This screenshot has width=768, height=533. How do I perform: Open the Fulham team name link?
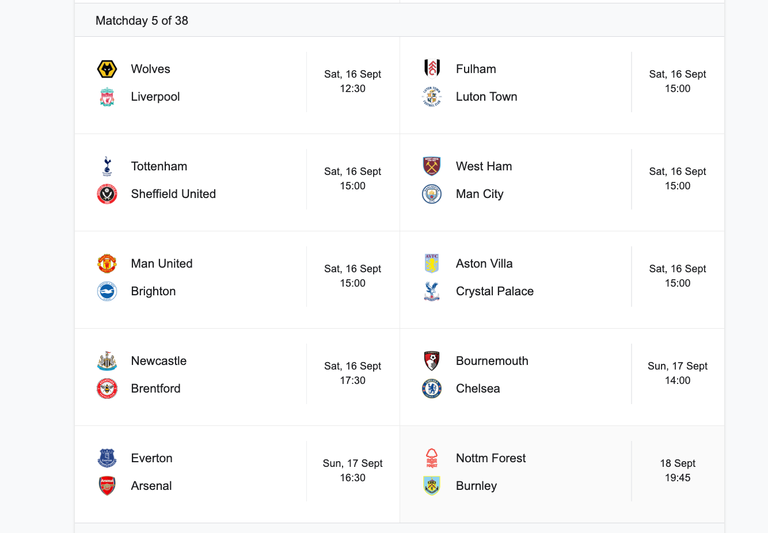pos(476,69)
